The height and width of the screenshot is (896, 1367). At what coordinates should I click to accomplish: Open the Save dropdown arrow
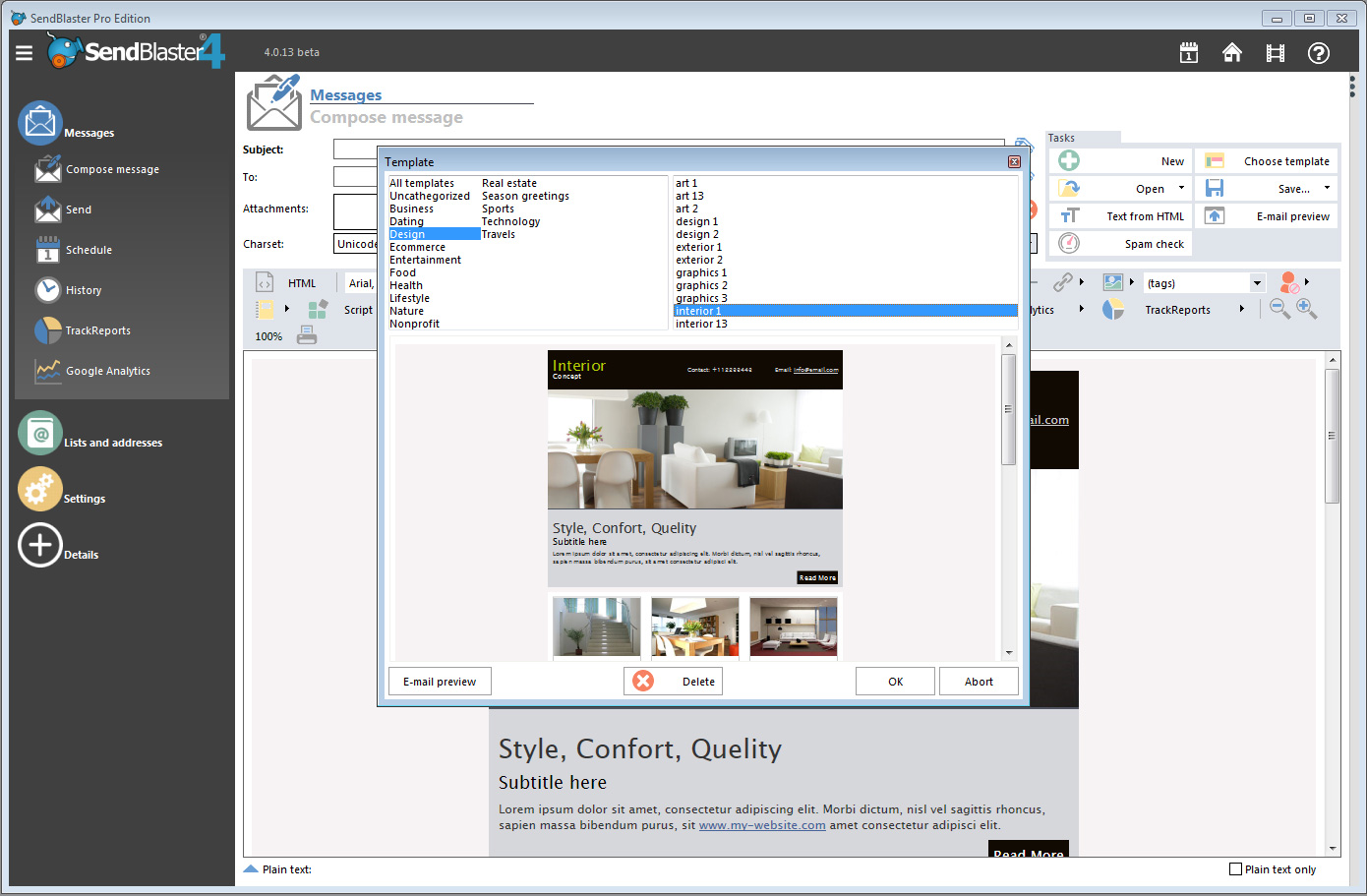[1327, 188]
